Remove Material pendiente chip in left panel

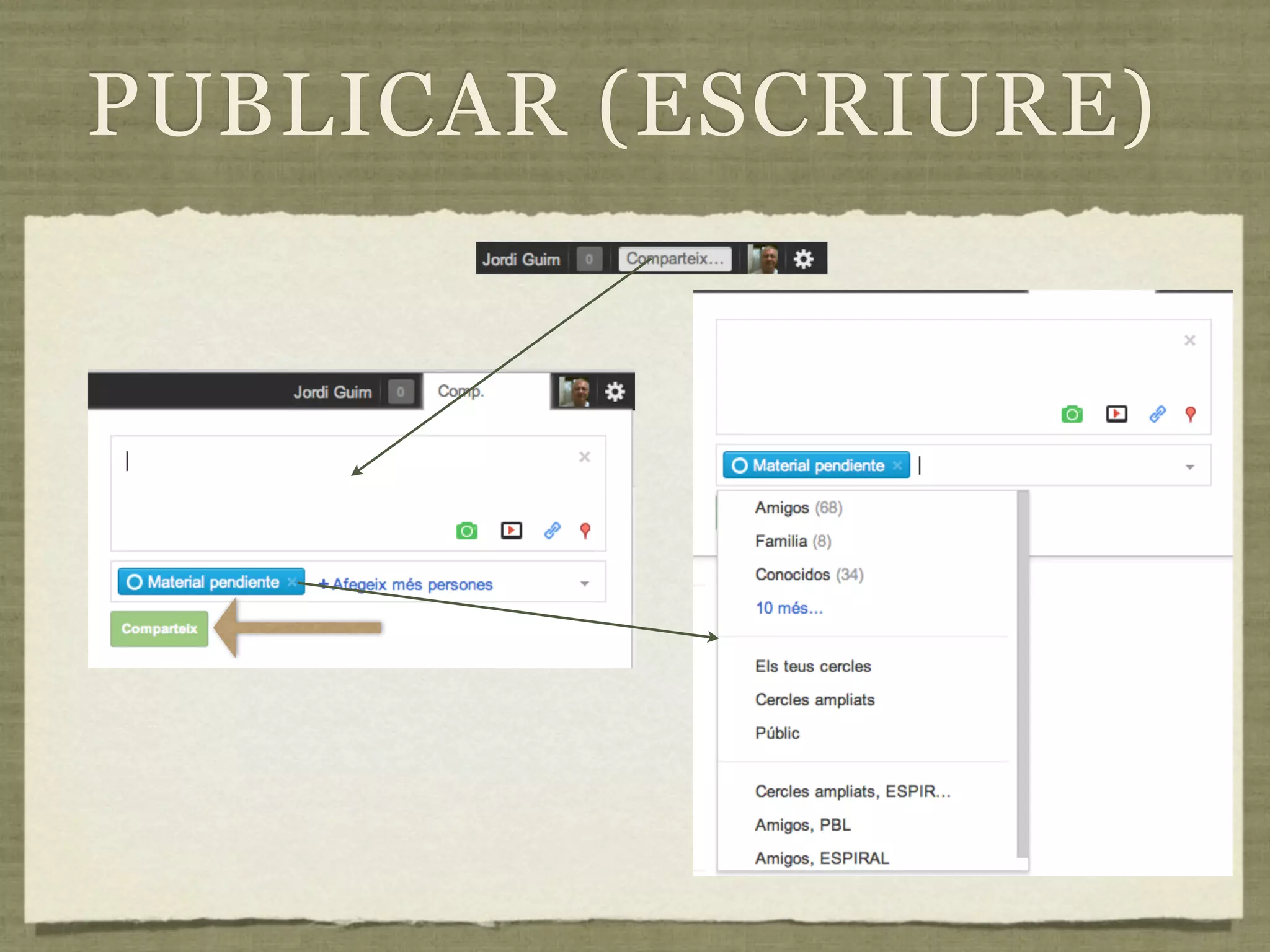(292, 581)
